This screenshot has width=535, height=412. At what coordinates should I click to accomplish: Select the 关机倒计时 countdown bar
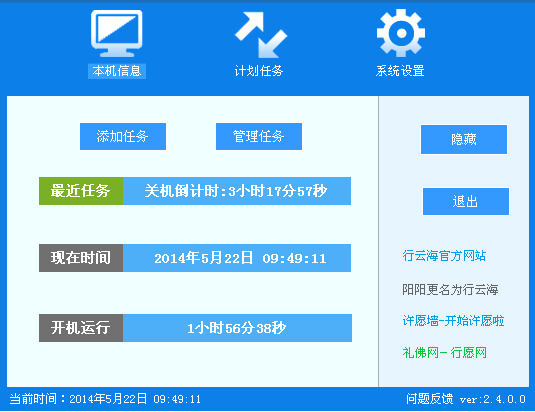(237, 191)
